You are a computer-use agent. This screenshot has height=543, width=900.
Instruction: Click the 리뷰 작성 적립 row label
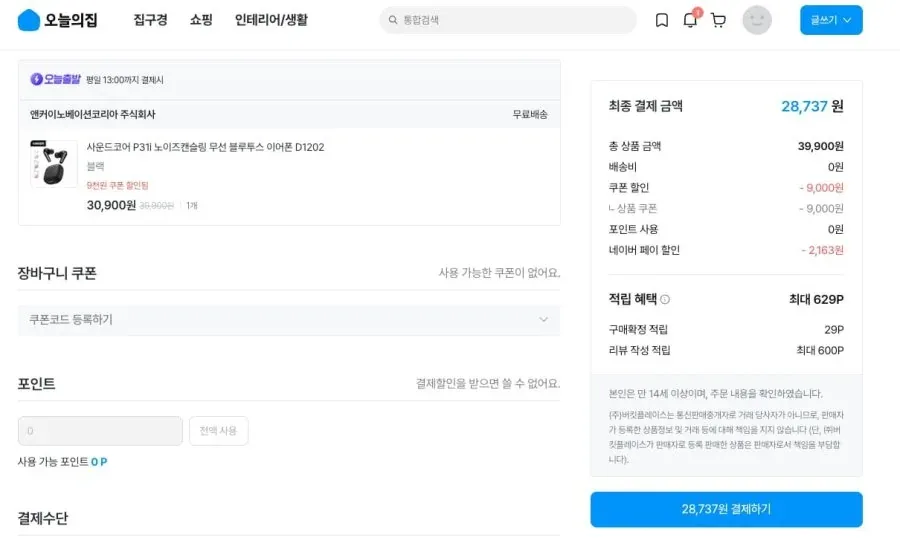pyautogui.click(x=639, y=350)
